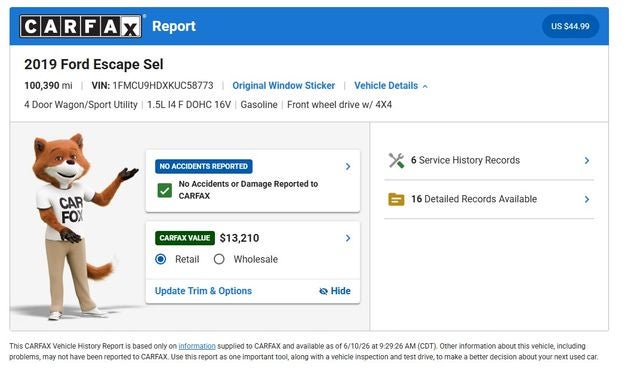The width and height of the screenshot is (640, 370).
Task: Follow the 'information' hyperlink in disclaimer
Action: (197, 346)
